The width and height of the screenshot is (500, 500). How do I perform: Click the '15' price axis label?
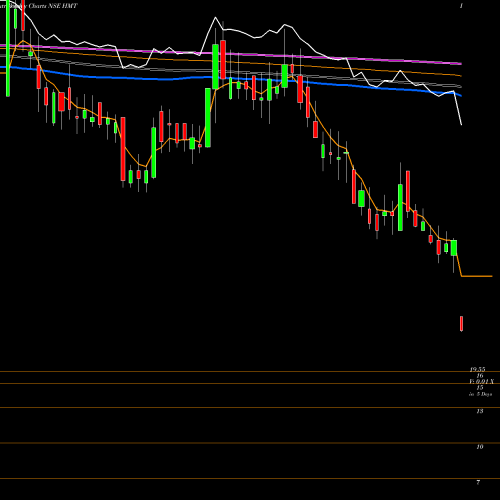coord(480,388)
